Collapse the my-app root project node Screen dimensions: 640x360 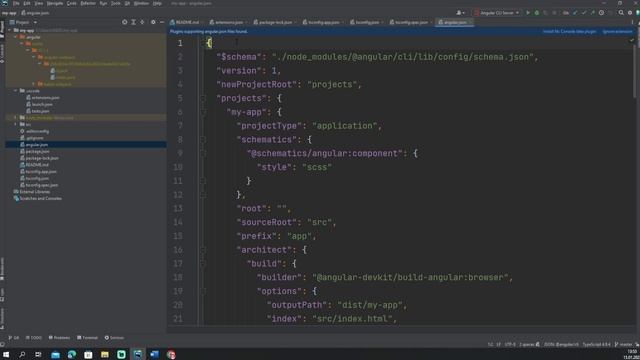pyautogui.click(x=10, y=30)
